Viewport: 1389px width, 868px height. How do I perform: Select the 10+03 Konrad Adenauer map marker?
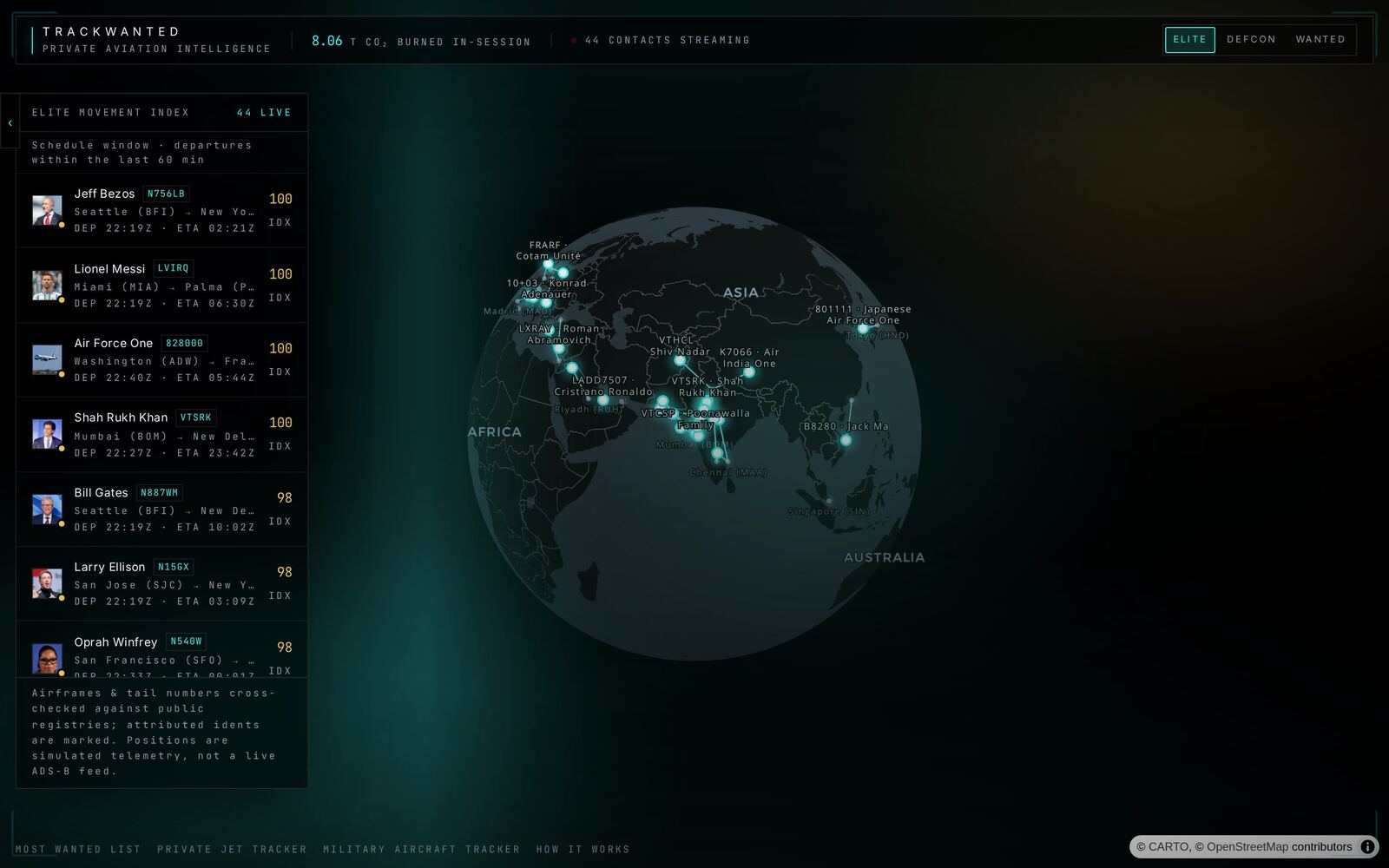click(x=546, y=303)
